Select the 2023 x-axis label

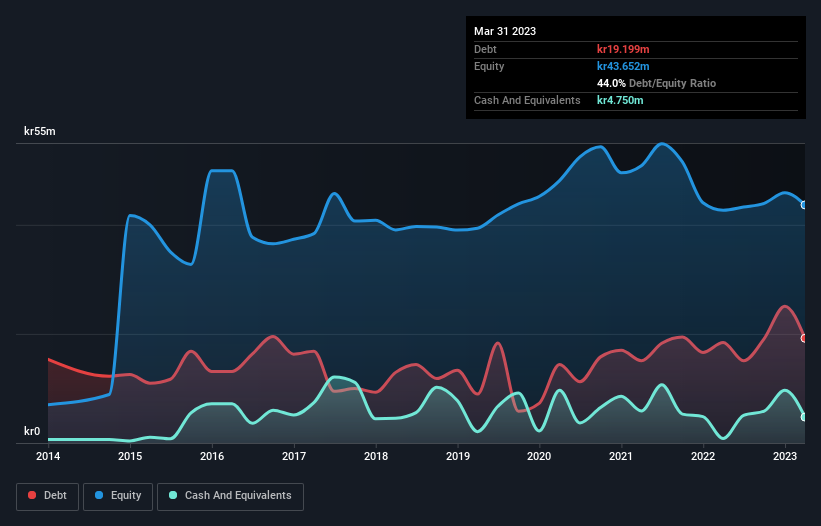[x=785, y=456]
